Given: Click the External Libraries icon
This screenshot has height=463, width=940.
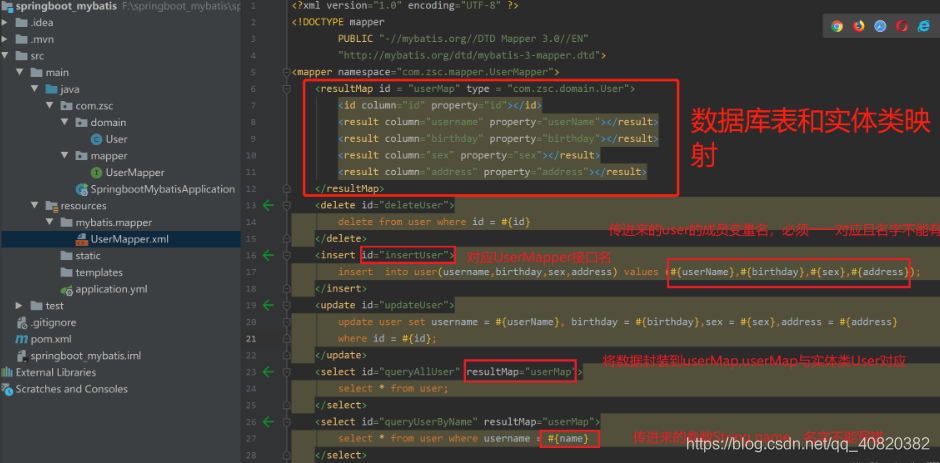Looking at the screenshot, I should pyautogui.click(x=7, y=372).
